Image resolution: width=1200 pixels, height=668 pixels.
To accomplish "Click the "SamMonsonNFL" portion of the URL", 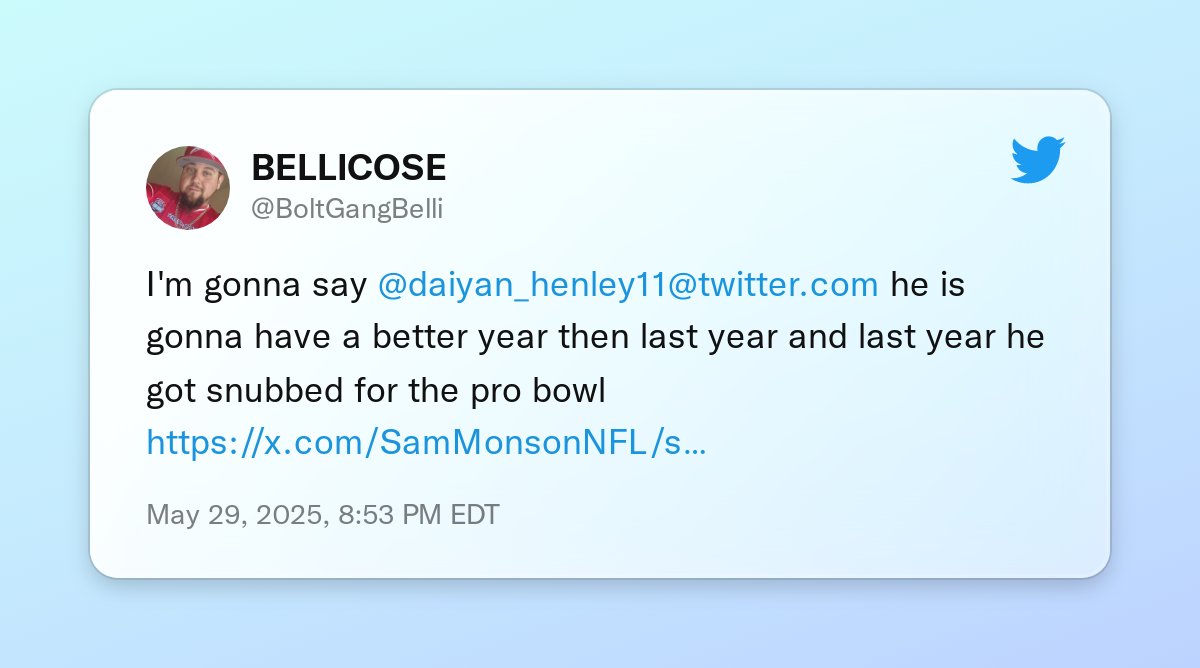I will (515, 442).
